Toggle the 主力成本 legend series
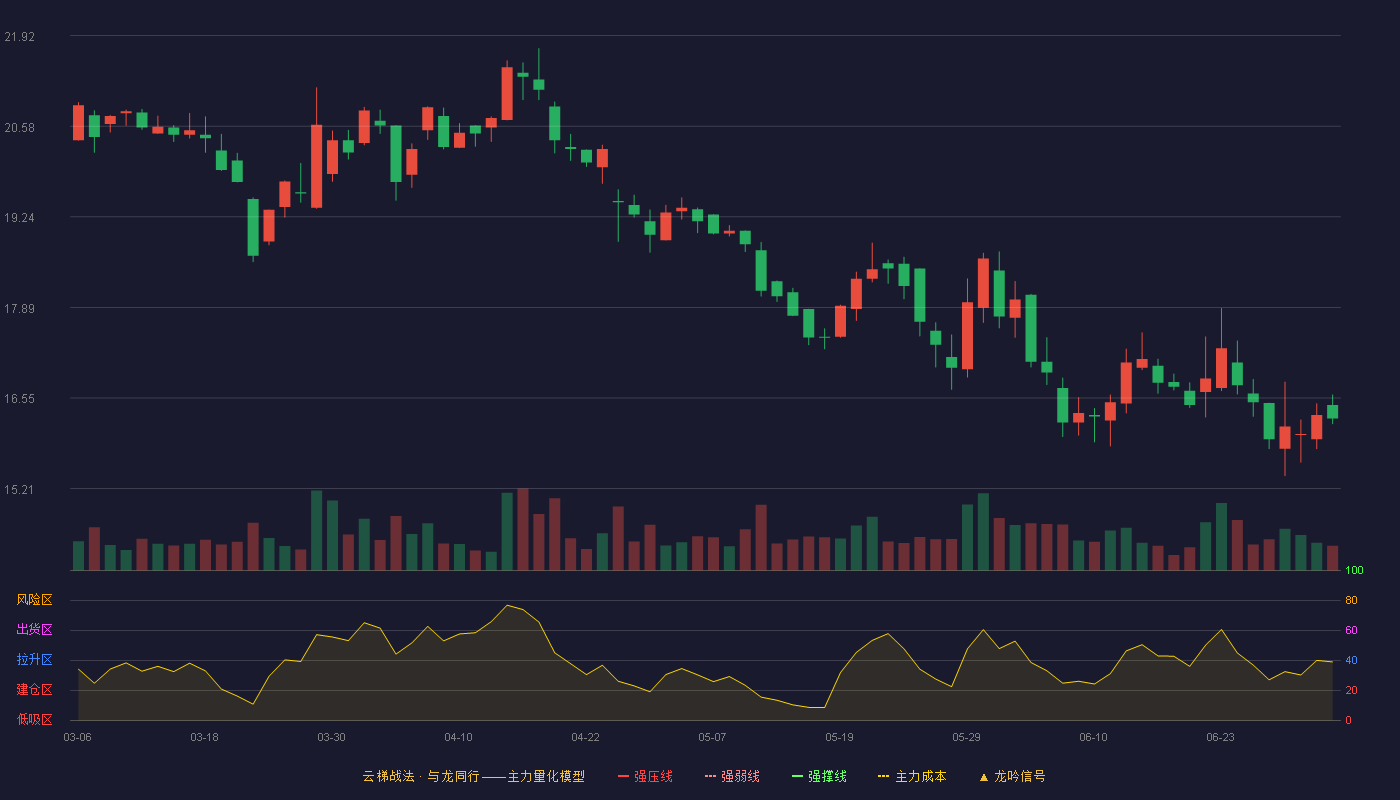 point(912,776)
